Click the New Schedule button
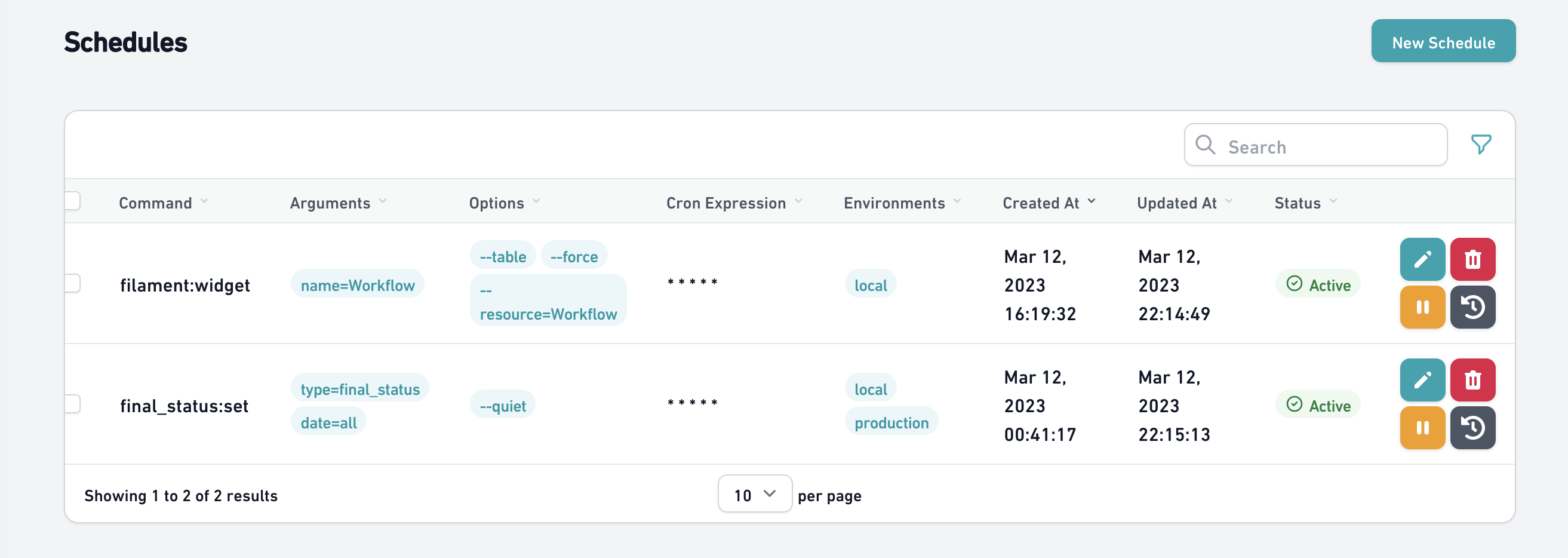 pyautogui.click(x=1443, y=41)
